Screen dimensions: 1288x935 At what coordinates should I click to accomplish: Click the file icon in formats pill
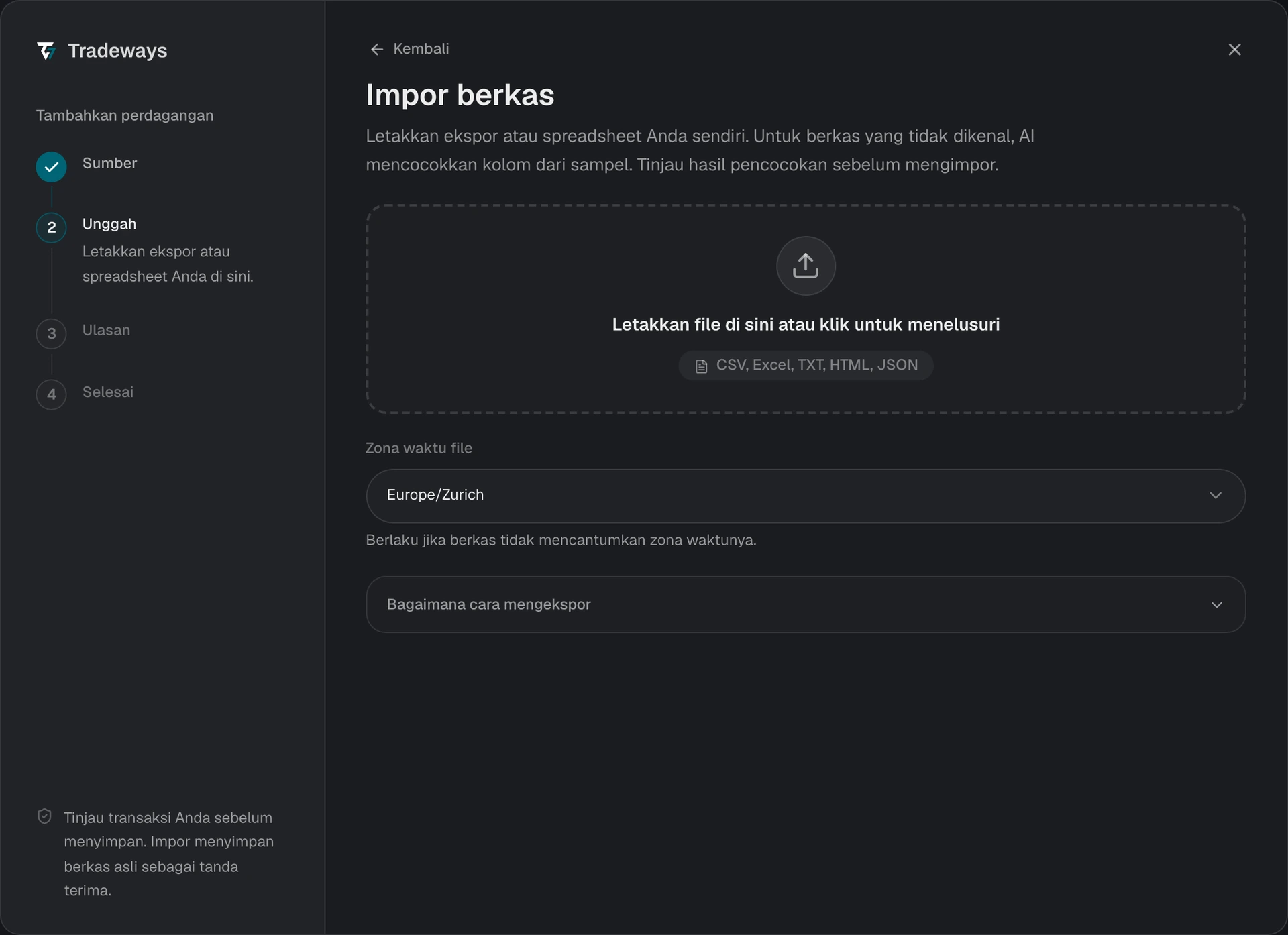click(x=702, y=366)
